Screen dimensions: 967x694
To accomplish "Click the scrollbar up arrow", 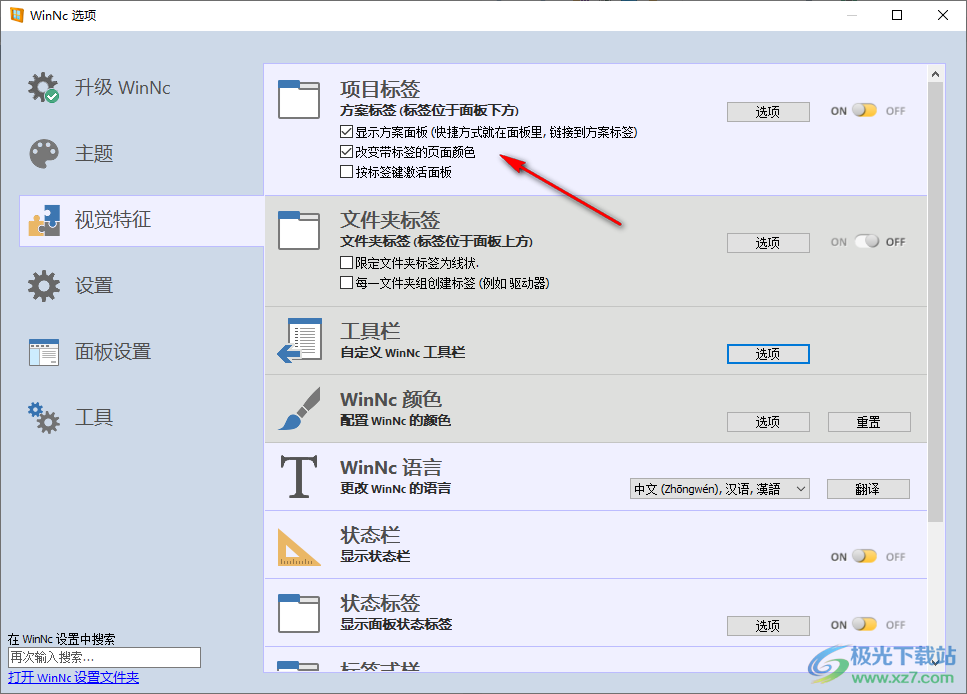I will [936, 74].
